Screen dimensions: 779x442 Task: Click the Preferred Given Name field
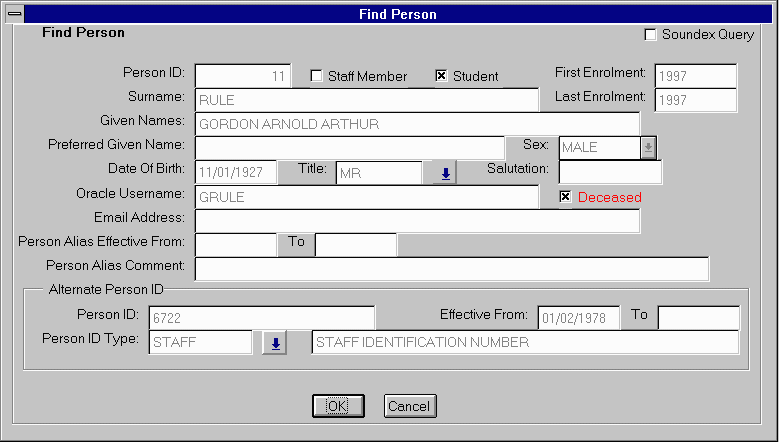point(350,148)
